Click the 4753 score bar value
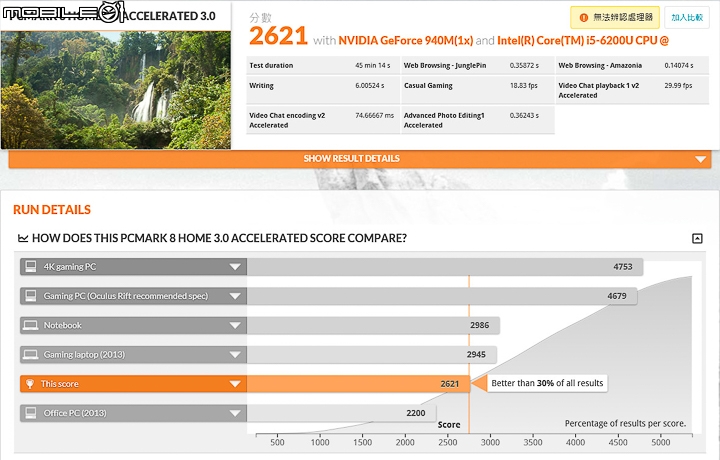This screenshot has width=720, height=460. 623,267
